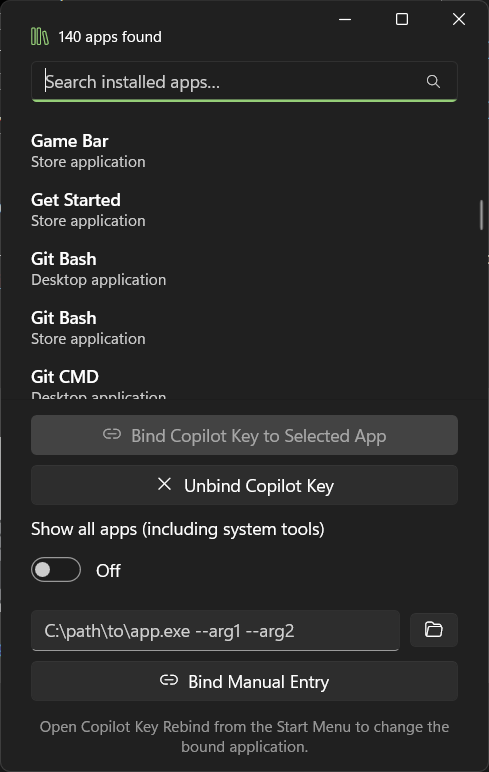This screenshot has width=489, height=772.
Task: Click the X icon on Unbind Copilot Key
Action: click(164, 484)
